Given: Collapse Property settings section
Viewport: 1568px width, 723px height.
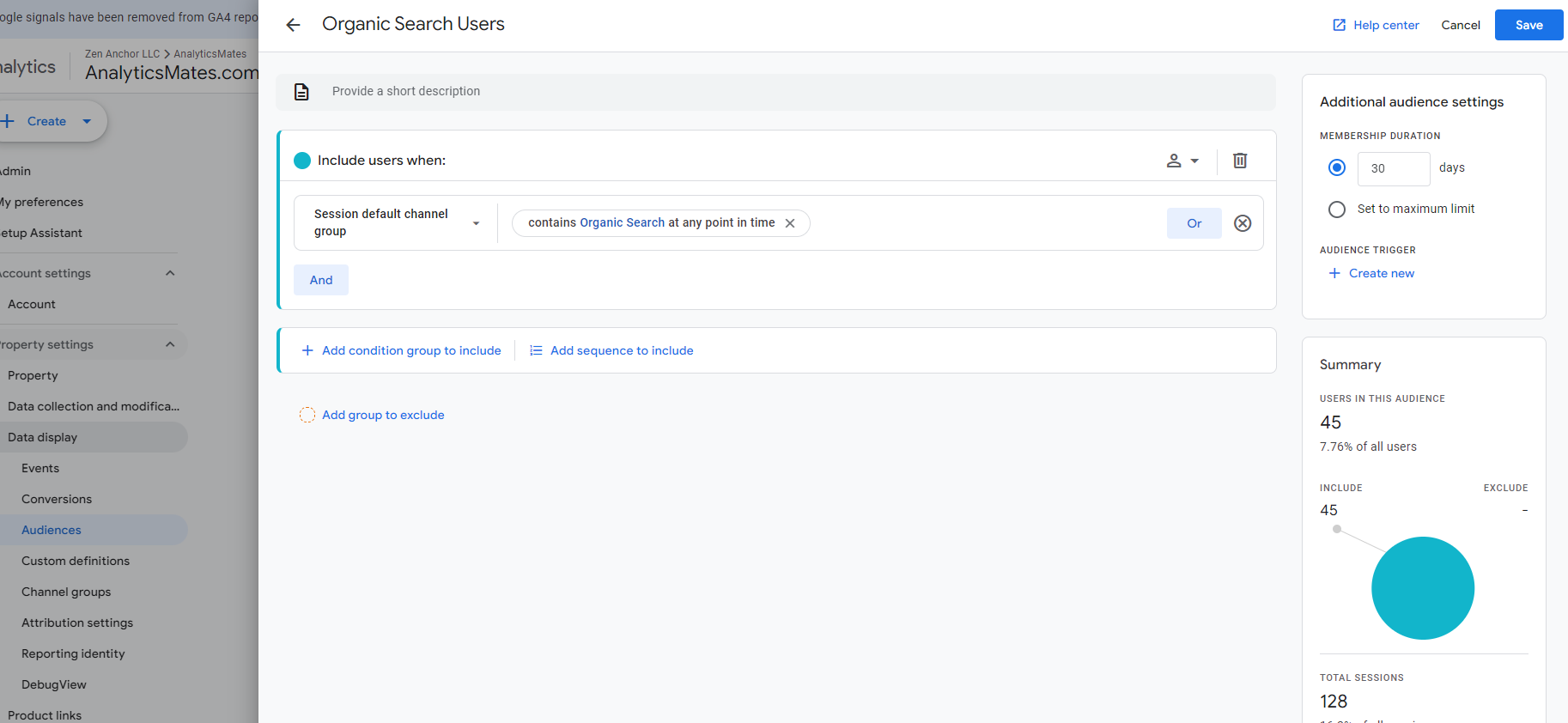Looking at the screenshot, I should [170, 344].
